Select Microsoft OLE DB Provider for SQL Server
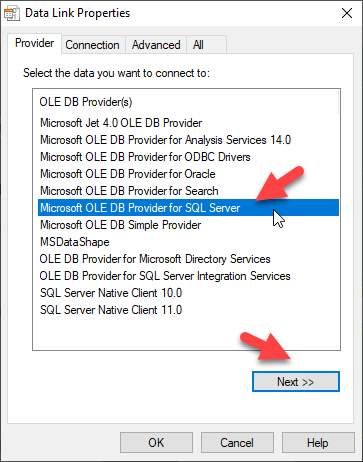The height and width of the screenshot is (462, 363). [x=188, y=208]
